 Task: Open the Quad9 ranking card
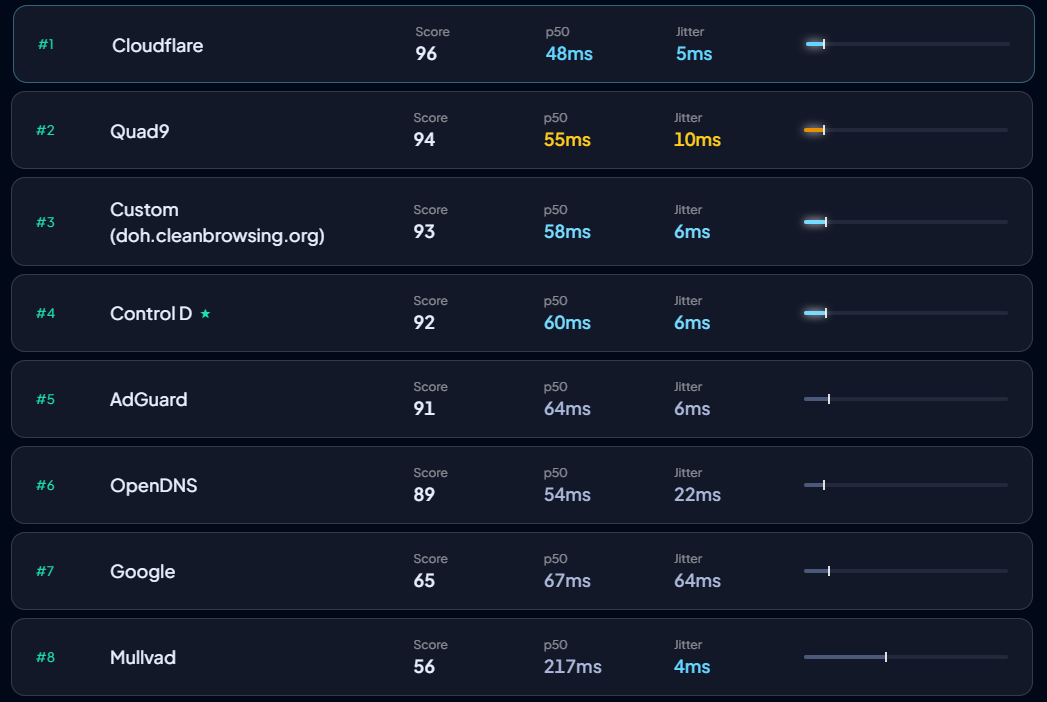click(521, 130)
